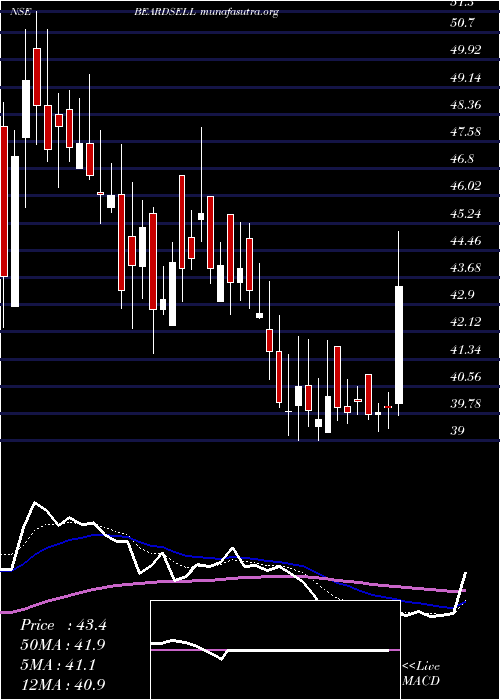Click the <<Live MACD label

coord(421,674)
